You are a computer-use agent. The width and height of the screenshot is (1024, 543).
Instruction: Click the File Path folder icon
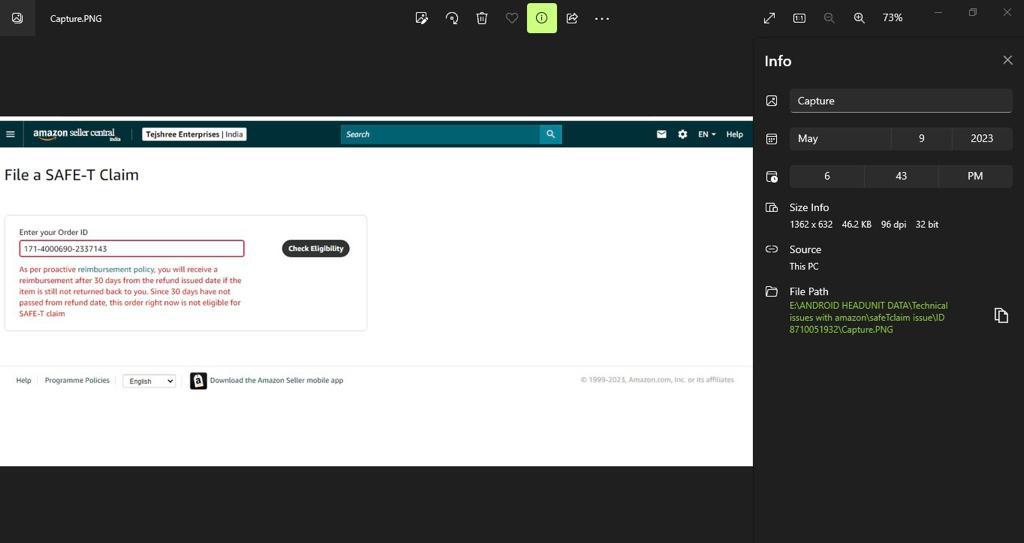pos(772,291)
